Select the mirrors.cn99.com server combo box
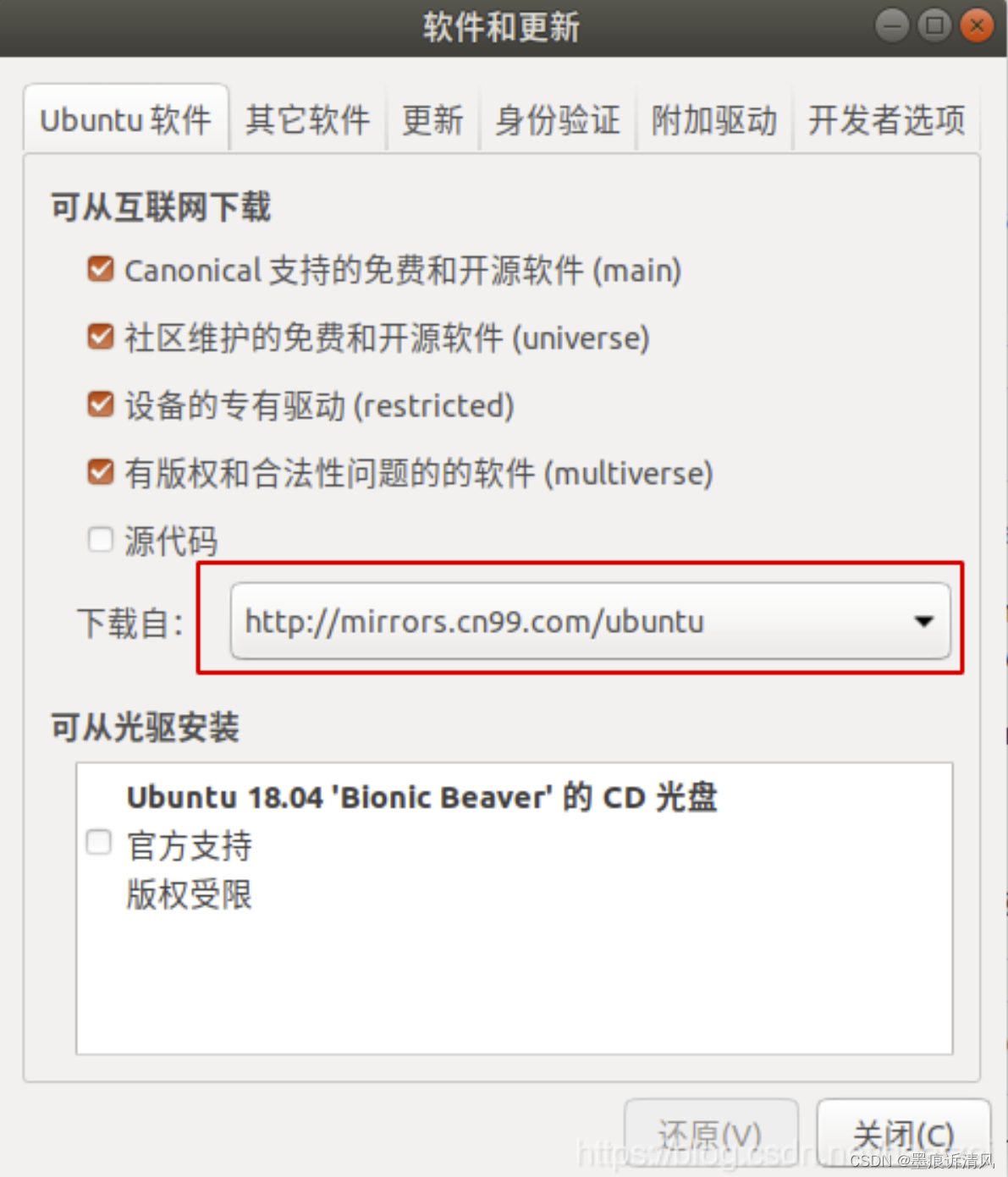 [590, 621]
